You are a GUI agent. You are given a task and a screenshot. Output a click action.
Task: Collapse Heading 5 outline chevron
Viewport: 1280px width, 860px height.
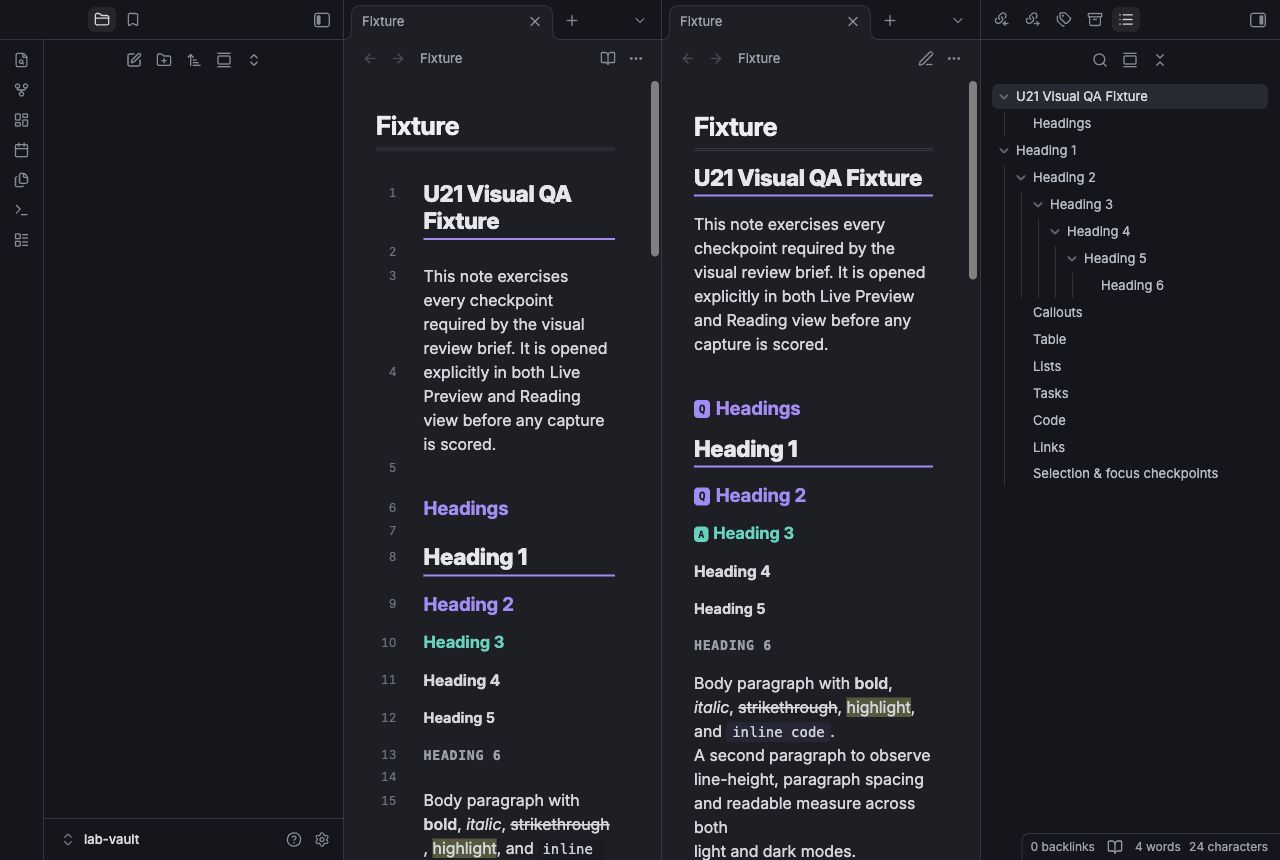(1071, 259)
